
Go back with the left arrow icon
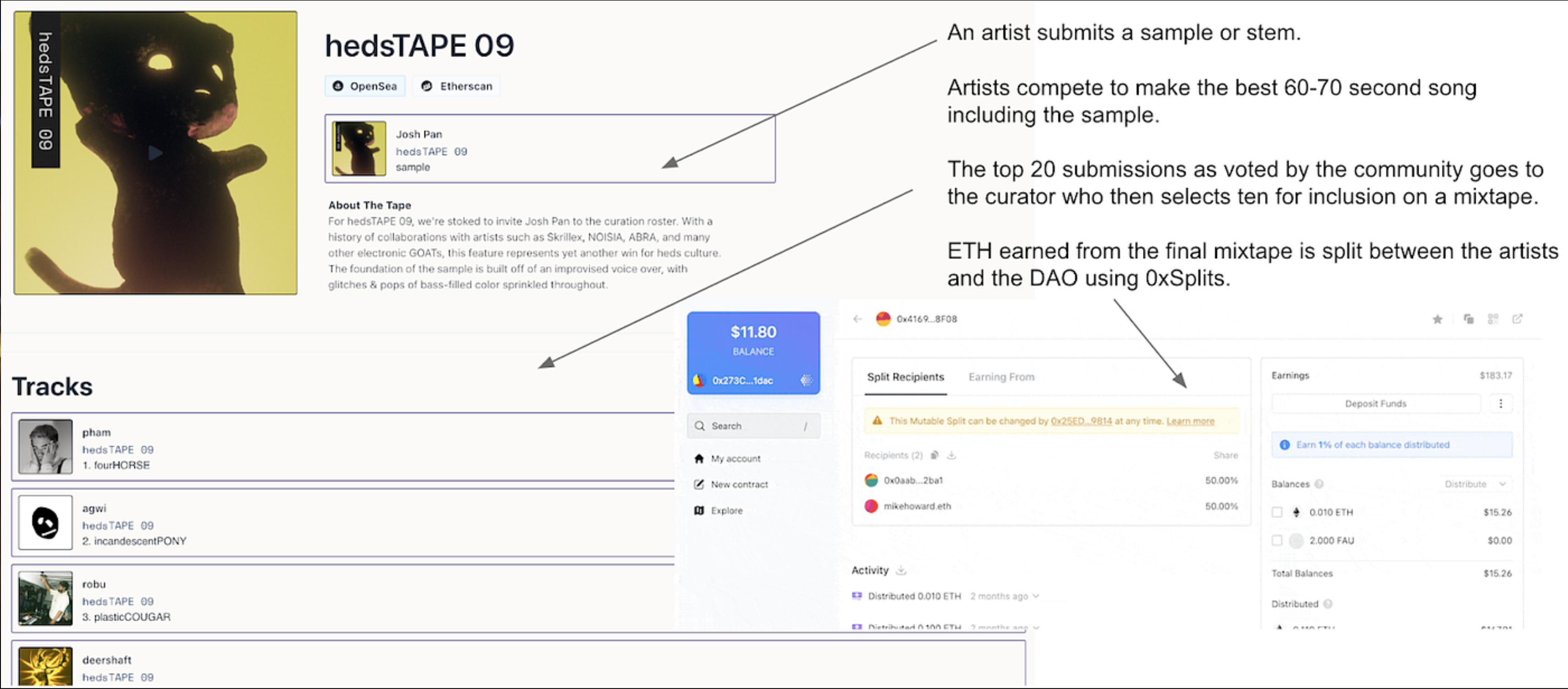pos(858,319)
